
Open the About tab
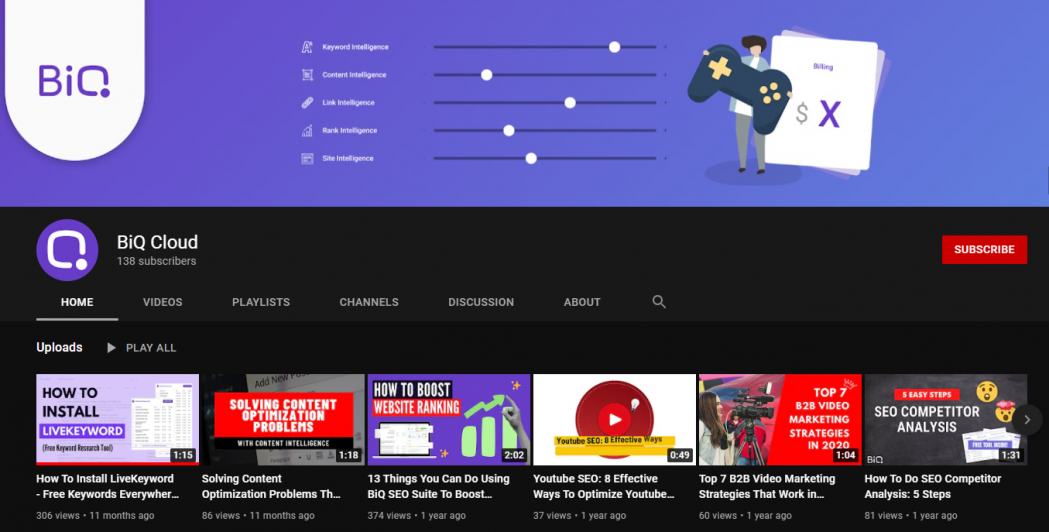582,302
